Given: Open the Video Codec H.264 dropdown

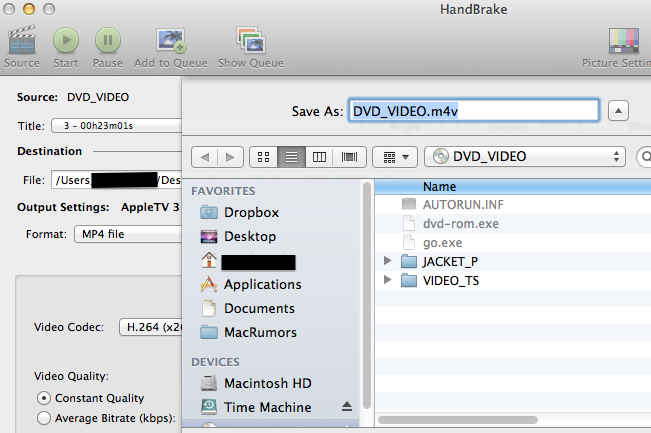Looking at the screenshot, I should point(151,327).
